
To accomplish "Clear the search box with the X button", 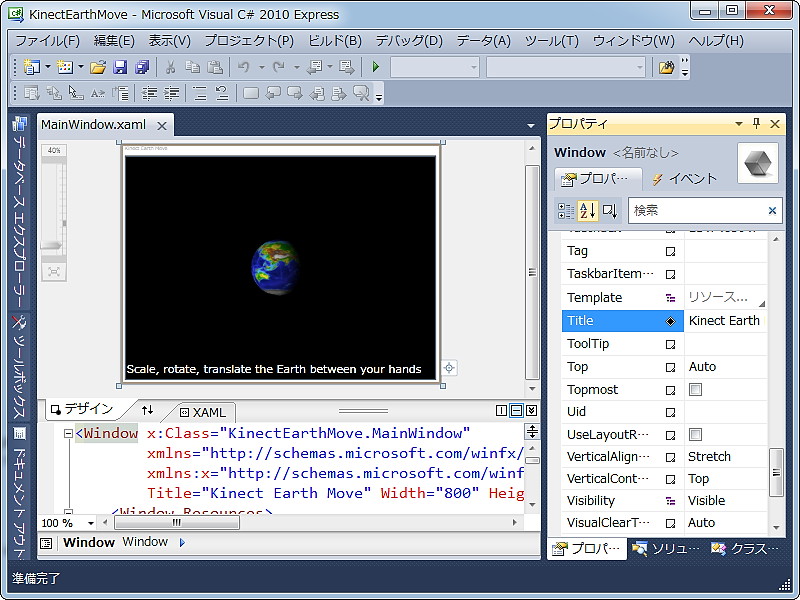I will point(772,210).
